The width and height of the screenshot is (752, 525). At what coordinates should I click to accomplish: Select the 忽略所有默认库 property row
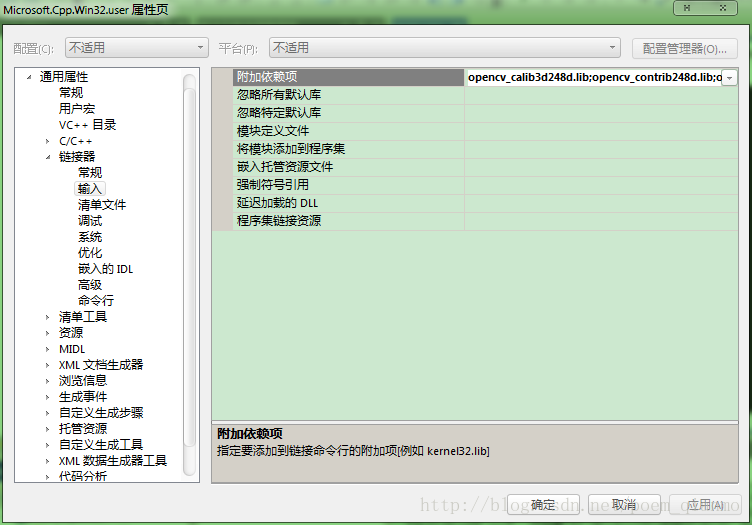click(x=279, y=95)
